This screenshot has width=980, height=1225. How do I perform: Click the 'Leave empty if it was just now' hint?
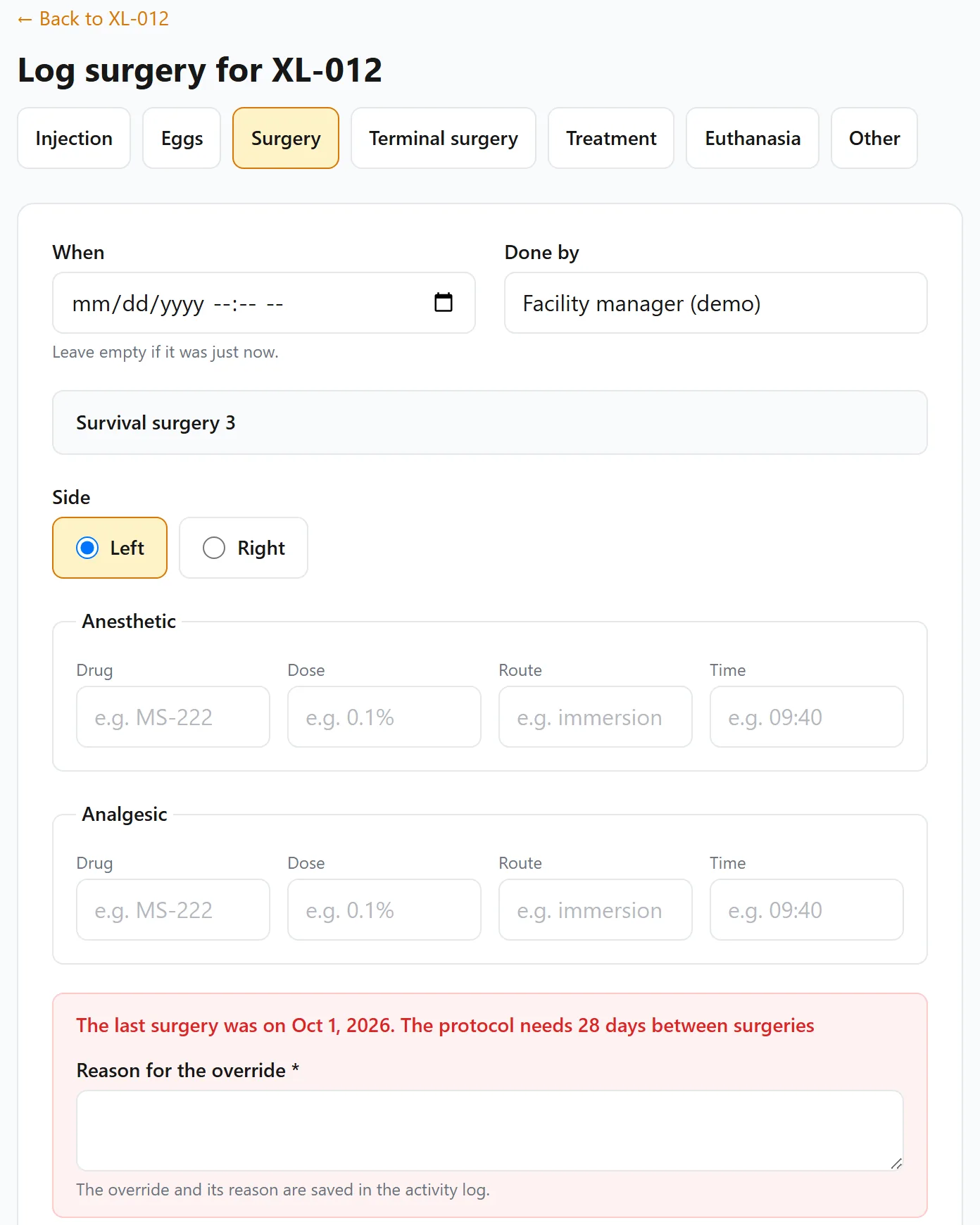tap(165, 352)
